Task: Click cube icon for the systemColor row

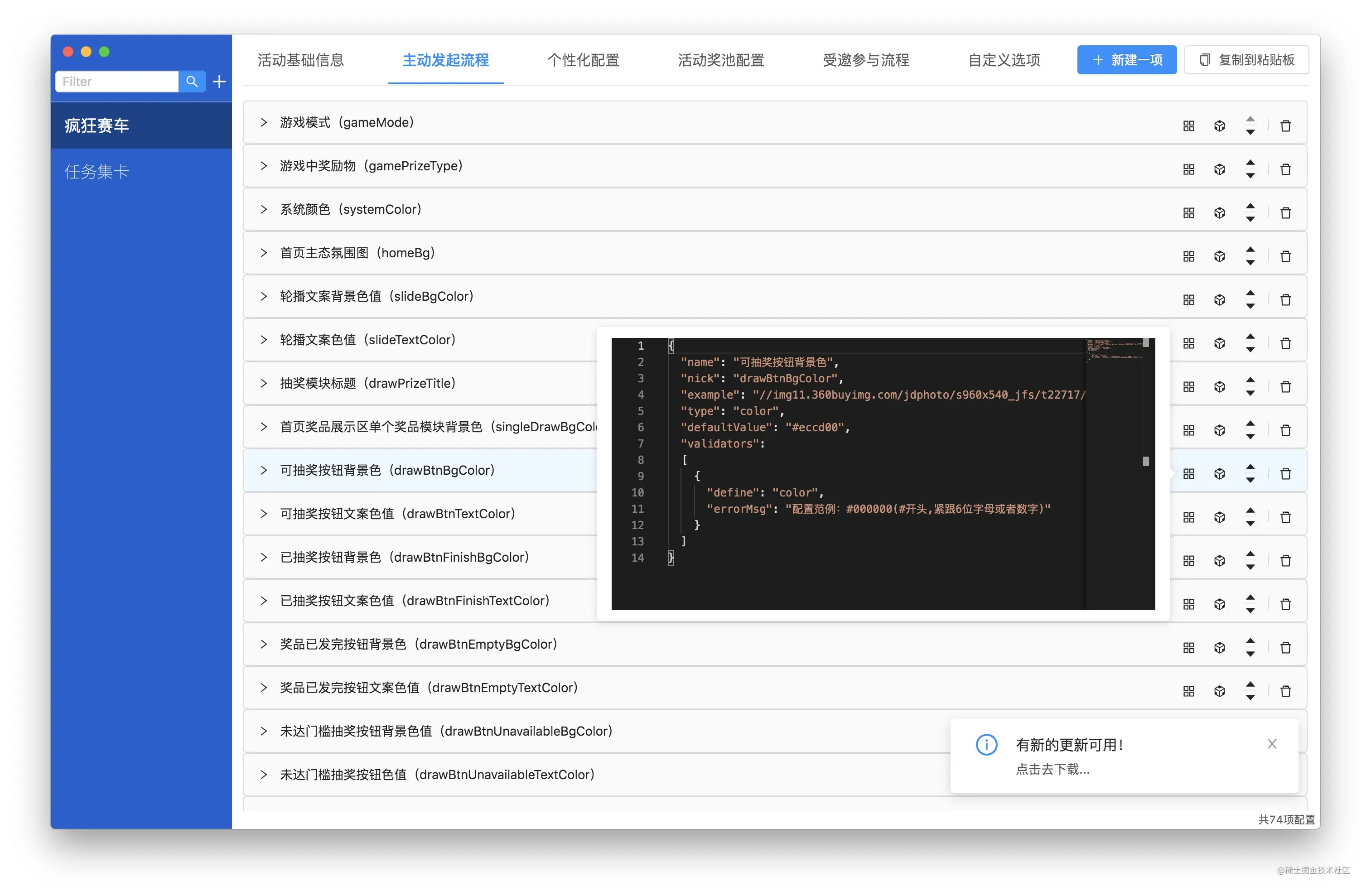Action: click(x=1220, y=212)
